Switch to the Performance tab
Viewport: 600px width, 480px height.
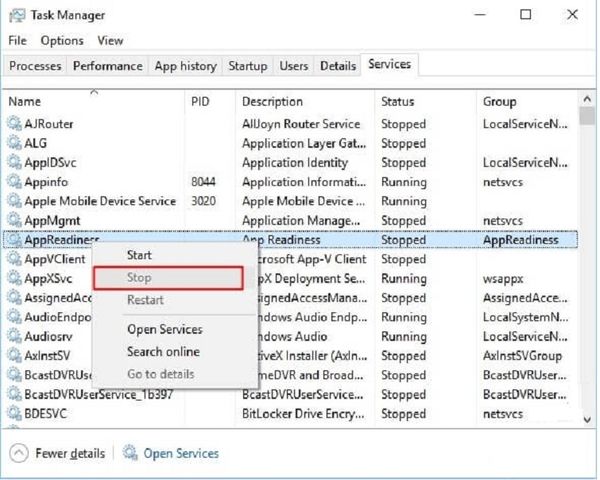point(107,66)
